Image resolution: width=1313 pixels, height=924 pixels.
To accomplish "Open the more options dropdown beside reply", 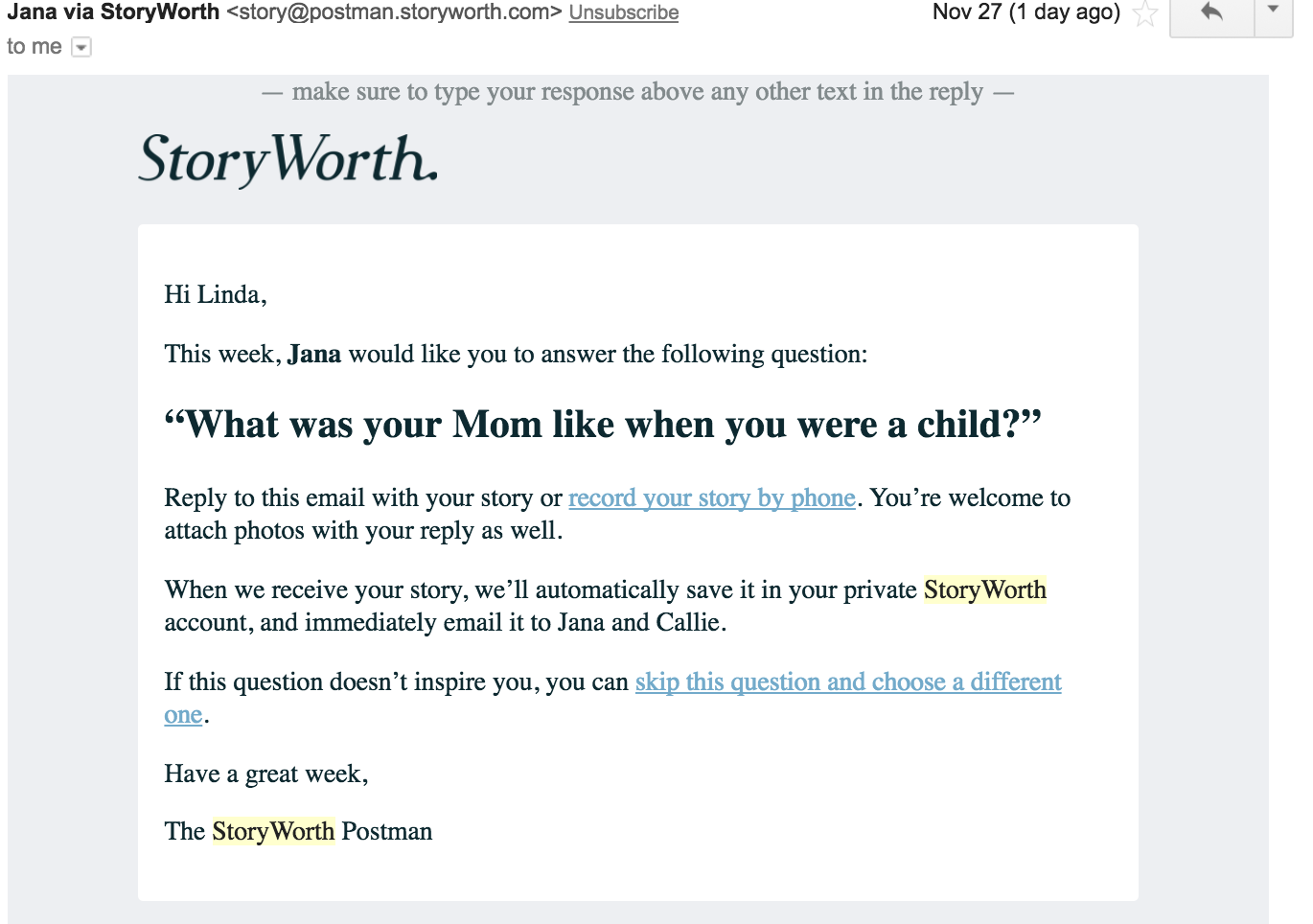I will coord(1274,11).
